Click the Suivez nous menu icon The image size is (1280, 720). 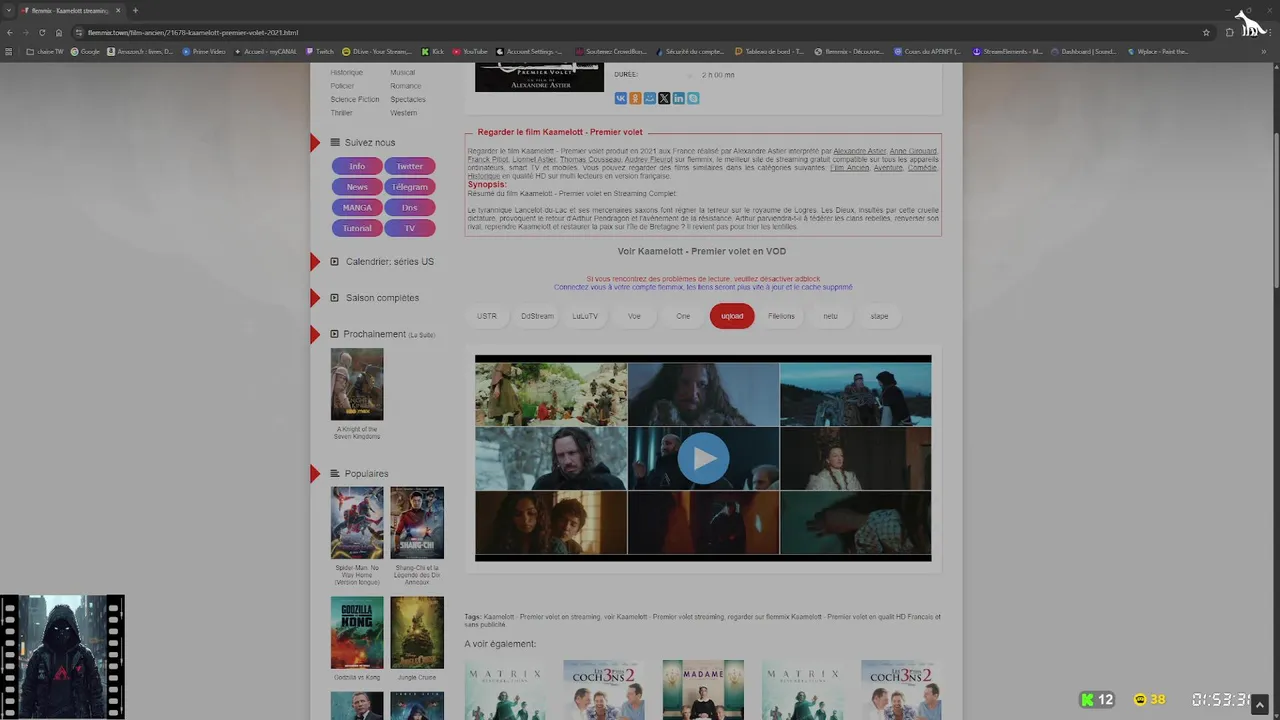point(335,143)
